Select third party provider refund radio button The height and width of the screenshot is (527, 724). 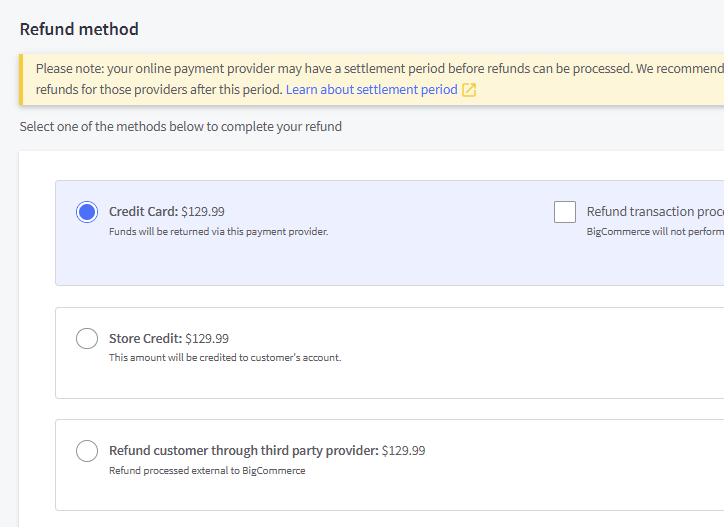(x=87, y=451)
